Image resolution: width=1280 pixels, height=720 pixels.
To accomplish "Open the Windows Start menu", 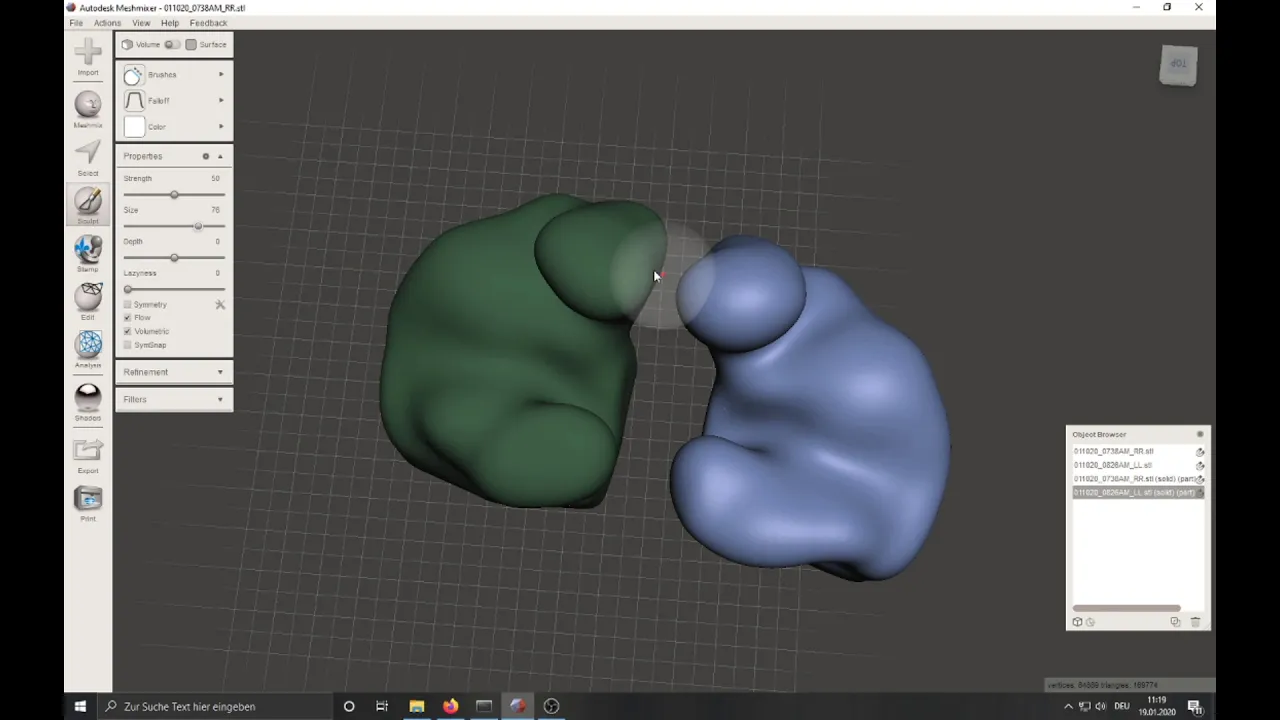I will click(80, 706).
